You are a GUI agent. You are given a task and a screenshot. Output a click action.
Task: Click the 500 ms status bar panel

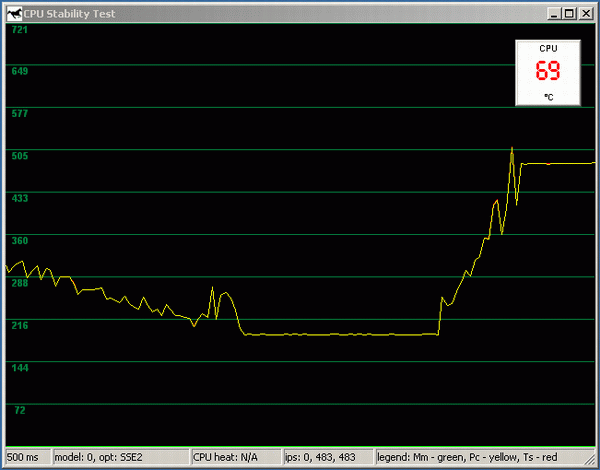pos(26,457)
